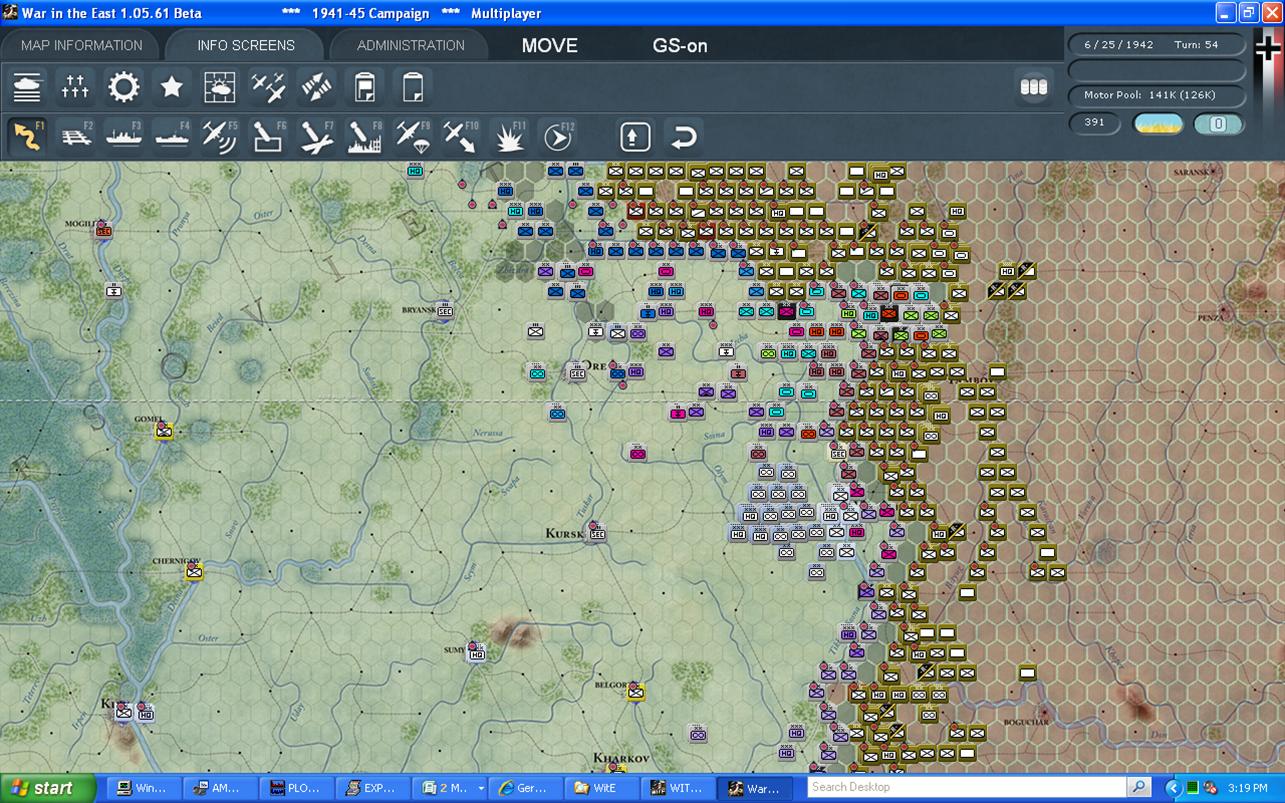
Task: Select the unit counter at Sumy
Action: click(x=477, y=653)
